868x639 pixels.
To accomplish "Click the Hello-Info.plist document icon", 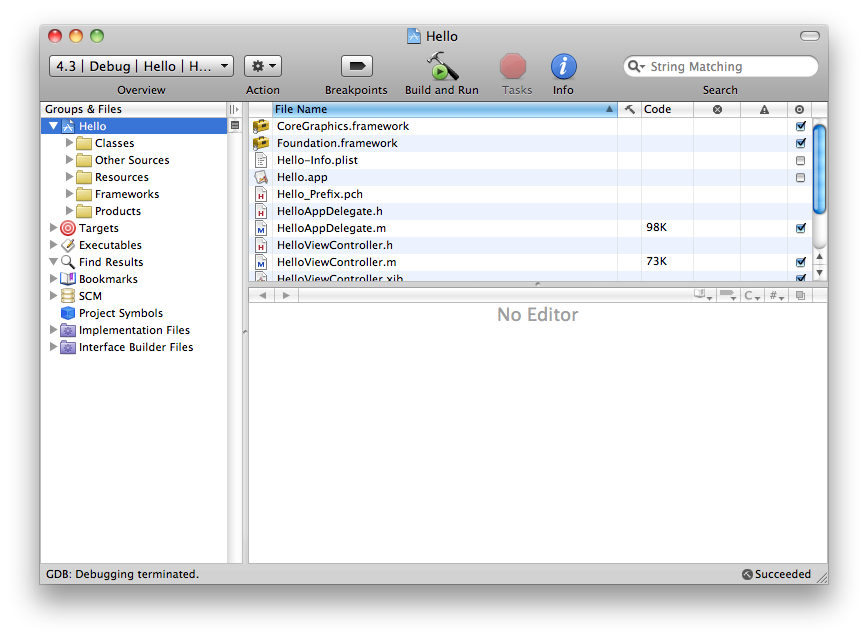I will click(261, 160).
